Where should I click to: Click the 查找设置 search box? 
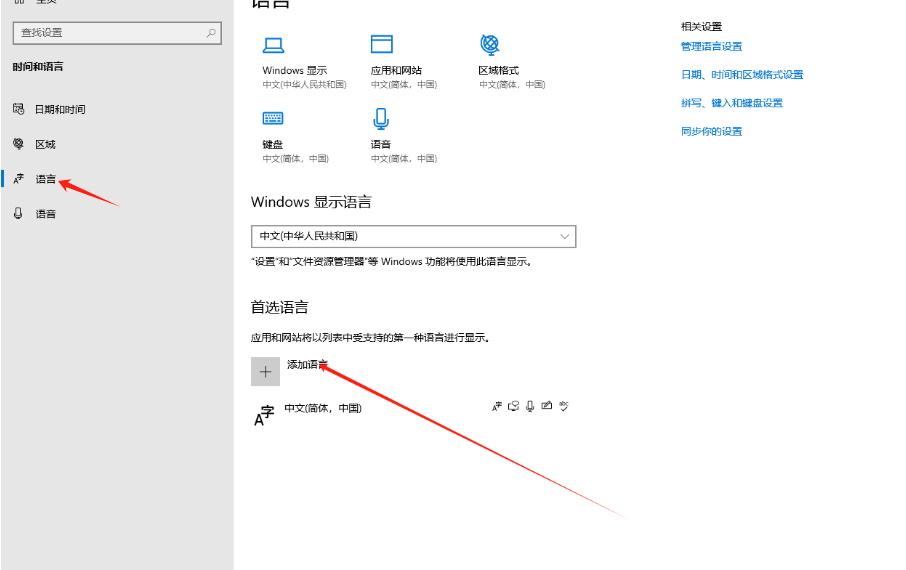click(117, 33)
